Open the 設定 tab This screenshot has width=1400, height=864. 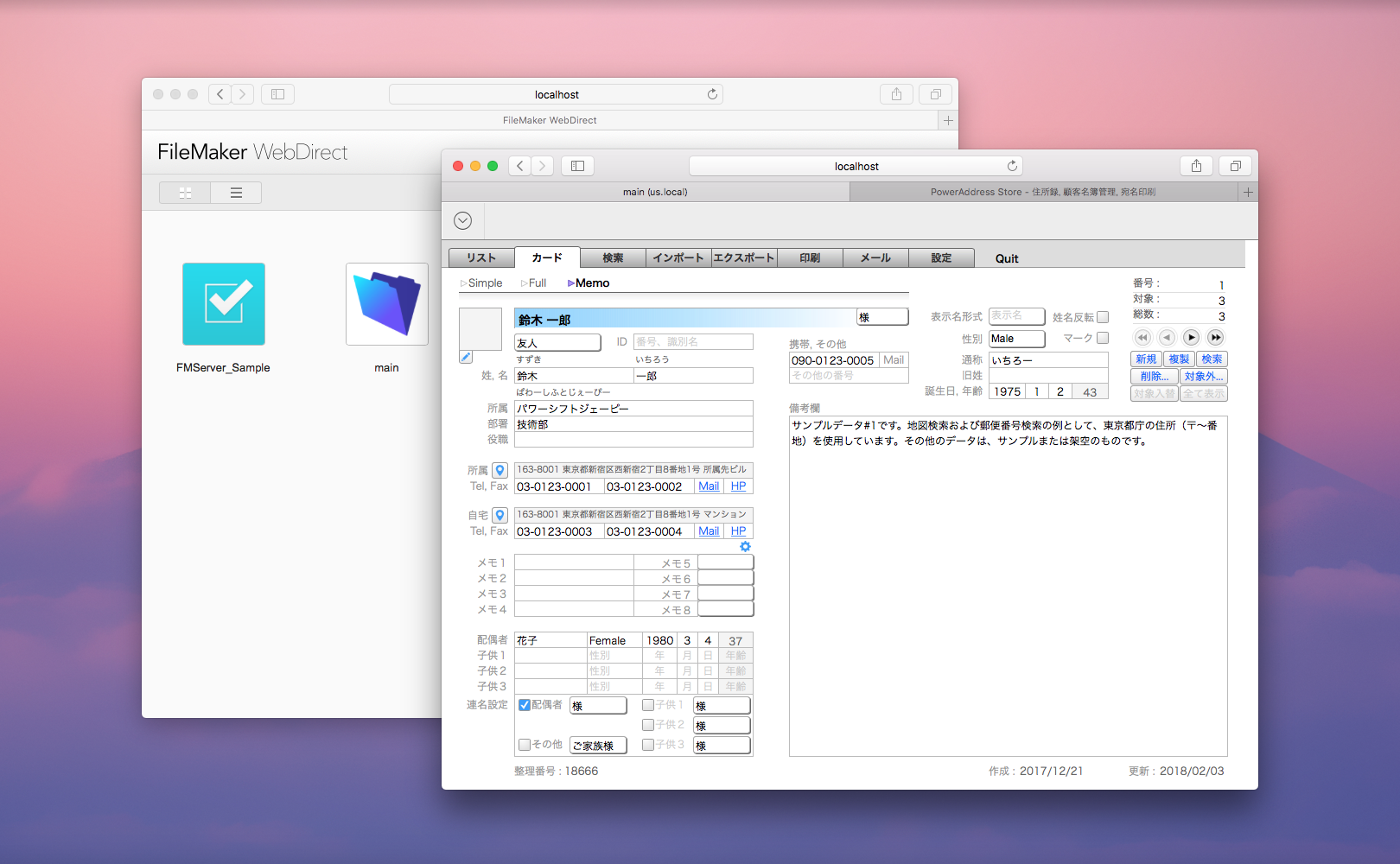click(x=941, y=257)
